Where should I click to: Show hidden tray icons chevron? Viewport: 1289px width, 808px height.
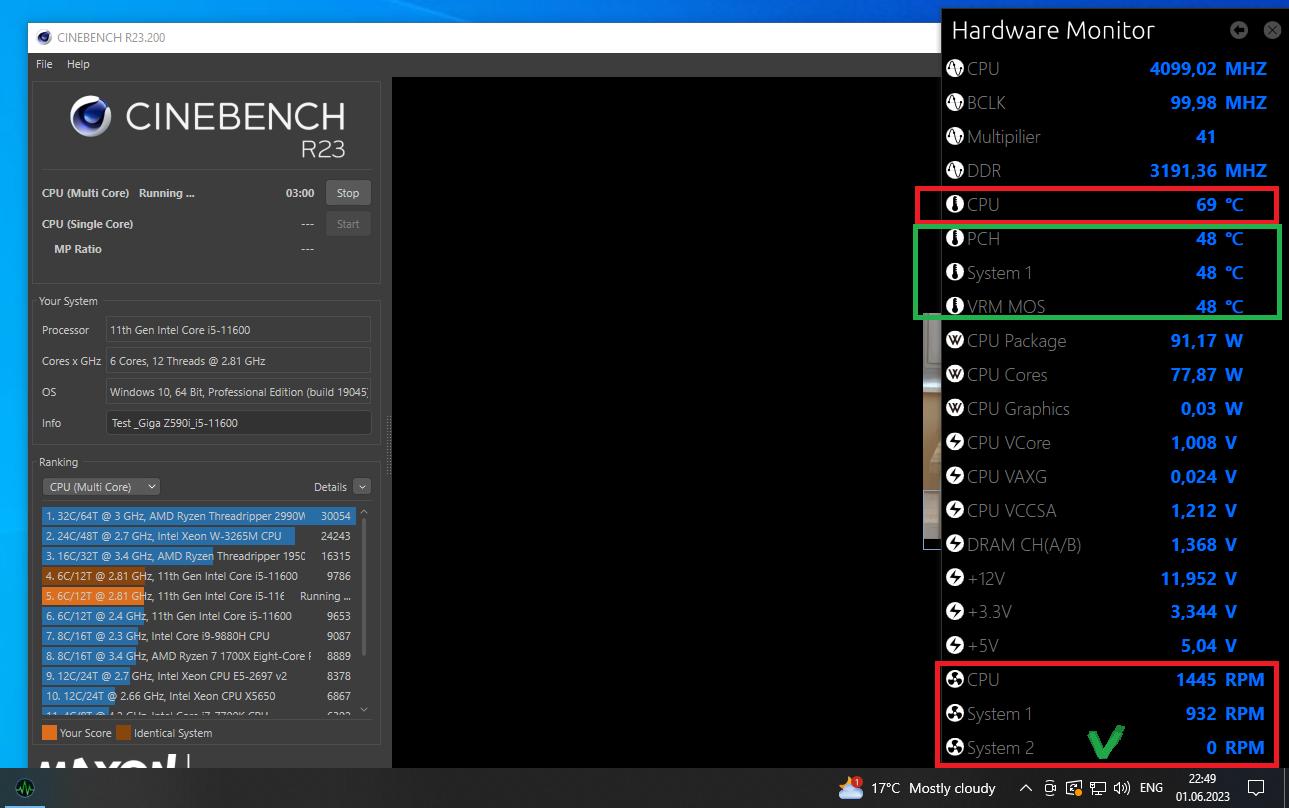point(1026,788)
